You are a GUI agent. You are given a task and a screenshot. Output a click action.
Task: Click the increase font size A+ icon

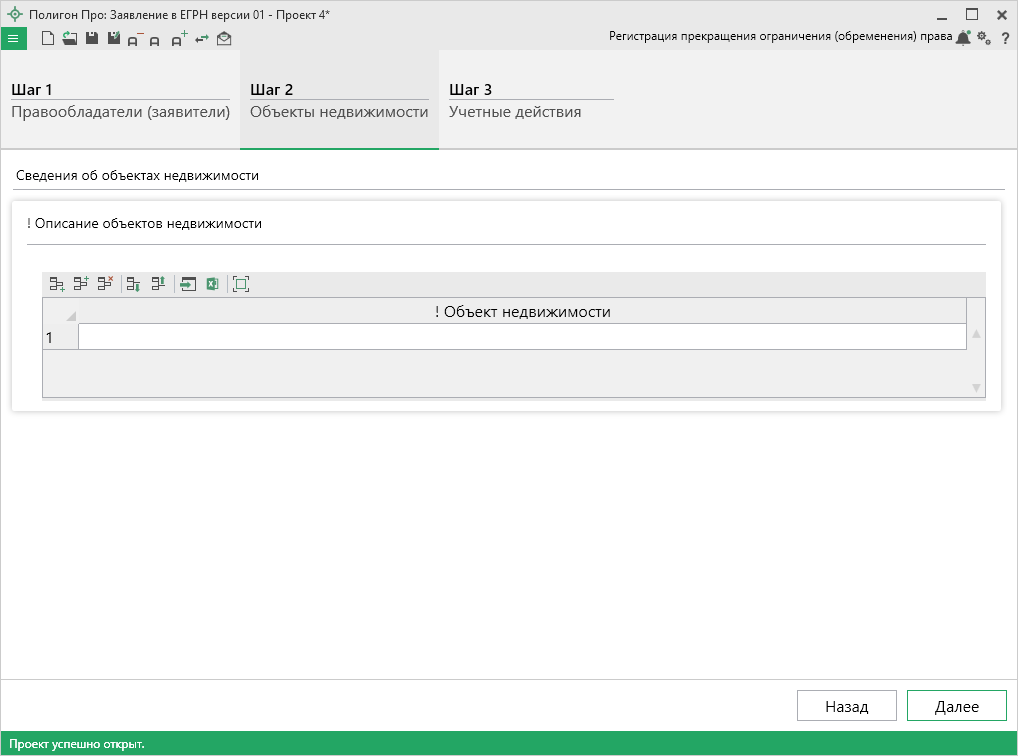pyautogui.click(x=178, y=39)
